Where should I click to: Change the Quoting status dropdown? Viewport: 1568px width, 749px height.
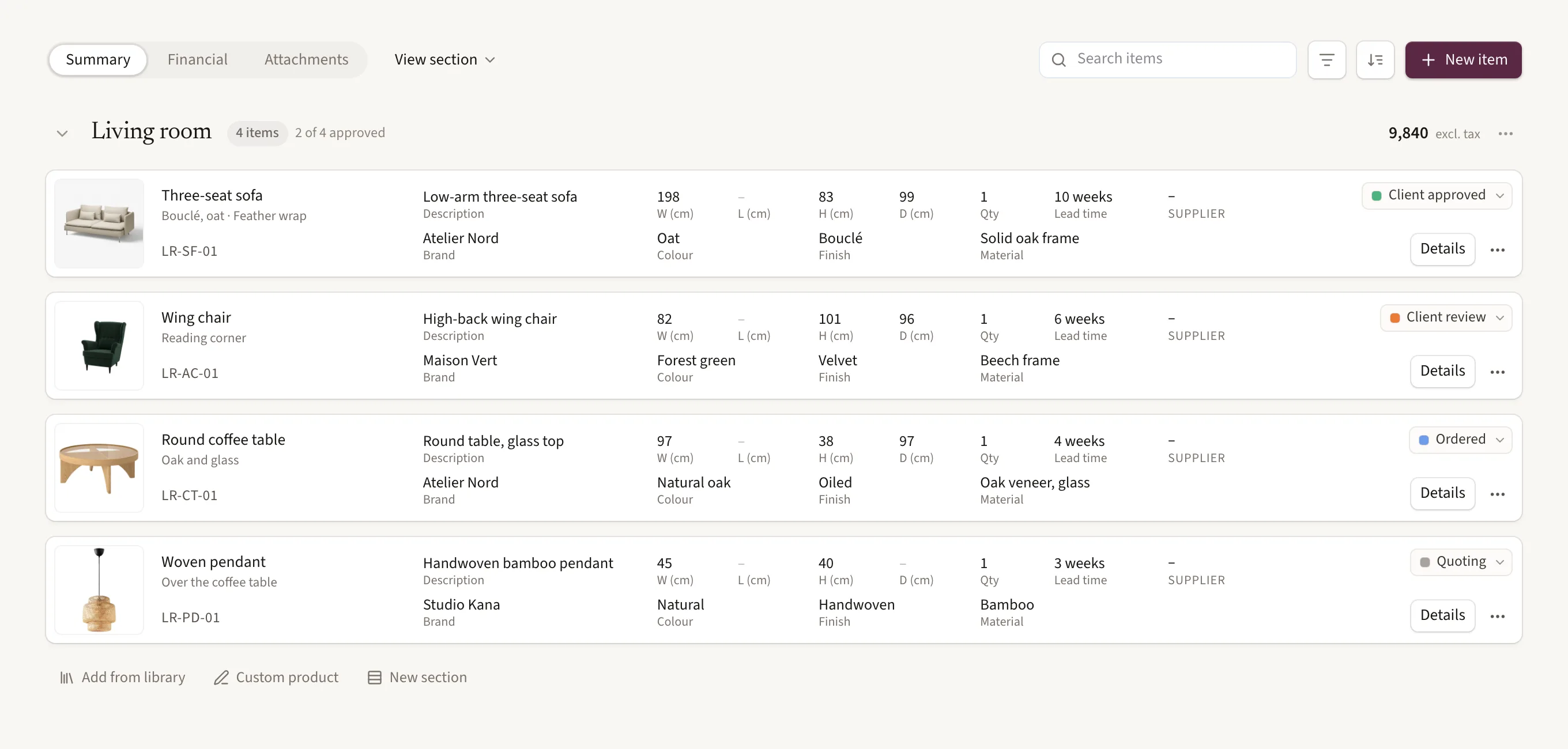point(1461,562)
